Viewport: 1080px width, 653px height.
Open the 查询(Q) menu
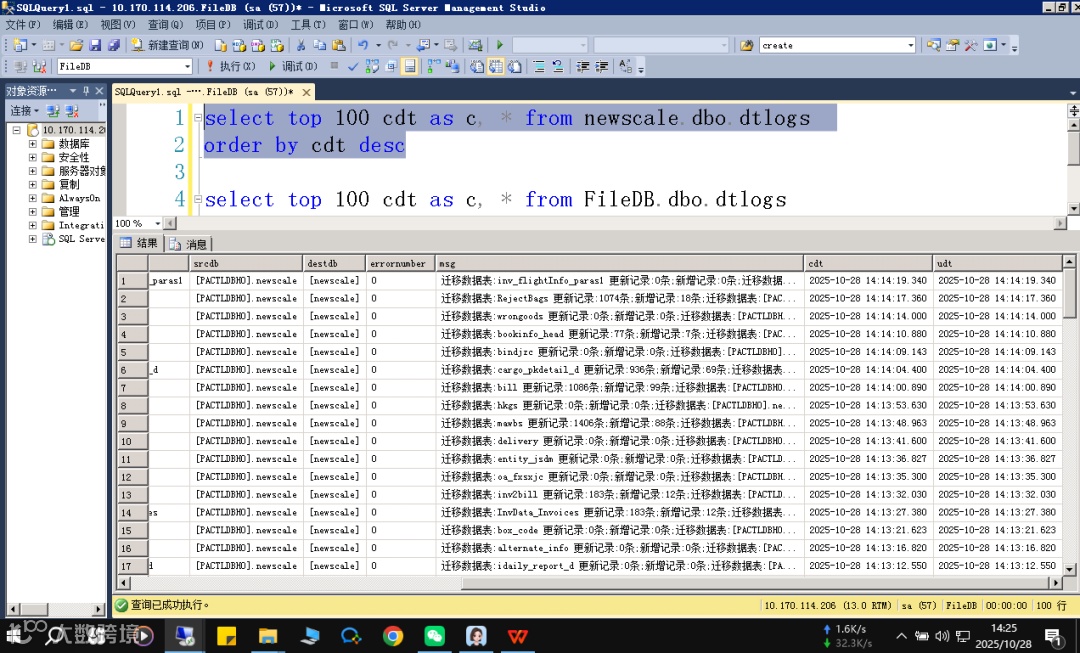(x=165, y=25)
